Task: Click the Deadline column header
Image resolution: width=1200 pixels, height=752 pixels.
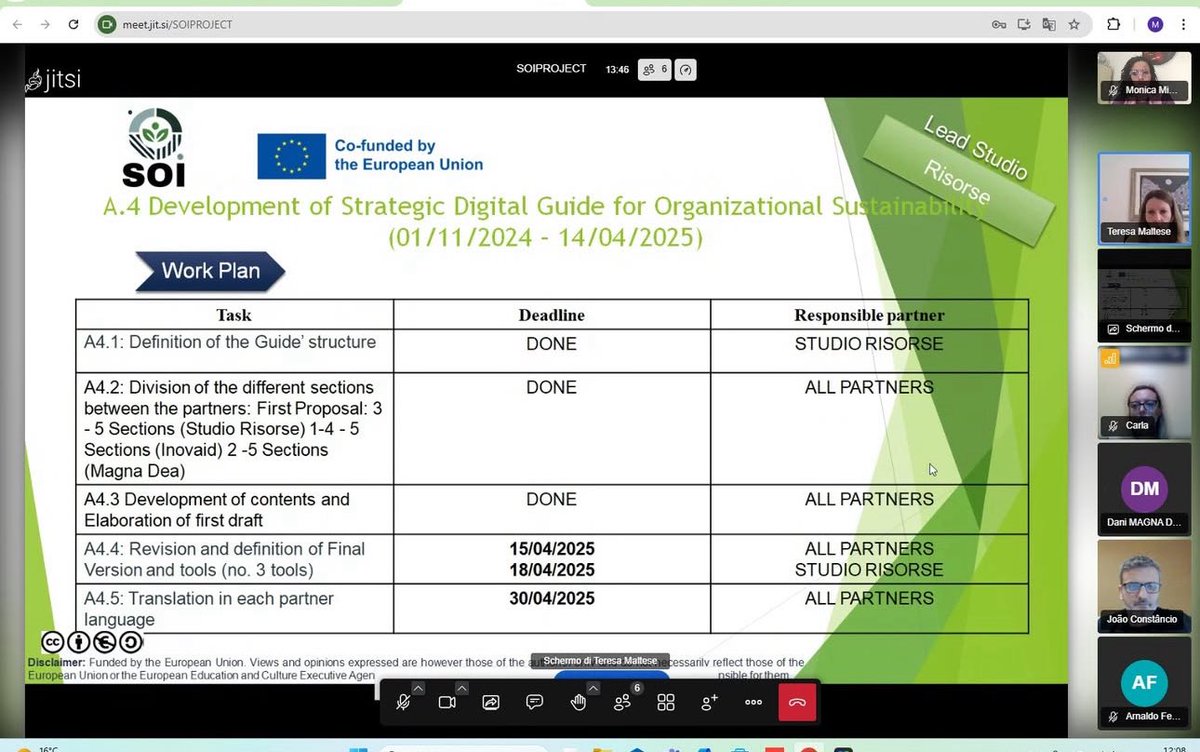Action: [552, 315]
